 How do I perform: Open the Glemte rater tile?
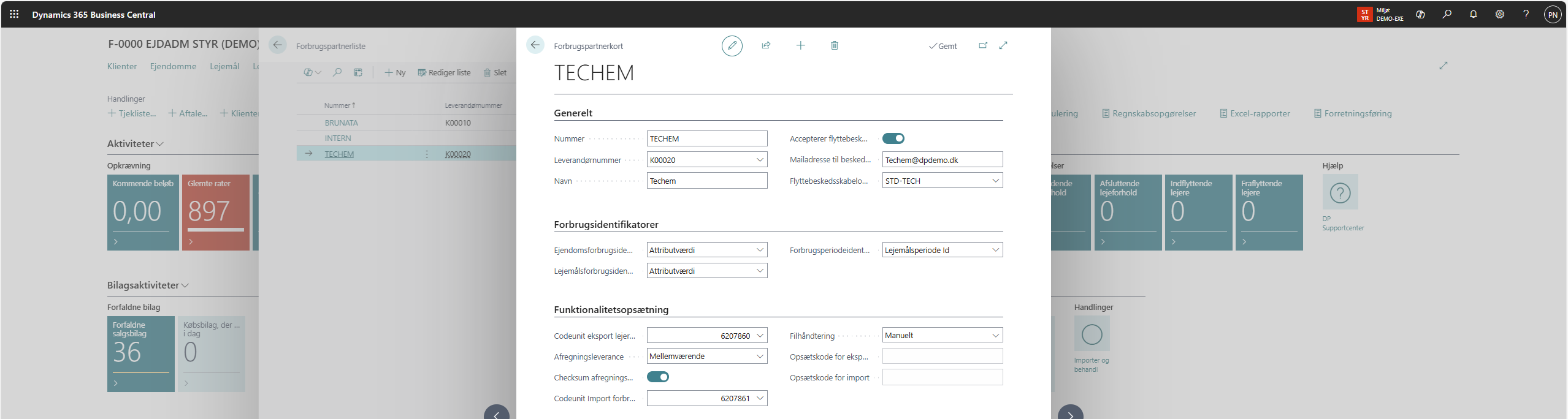click(216, 212)
